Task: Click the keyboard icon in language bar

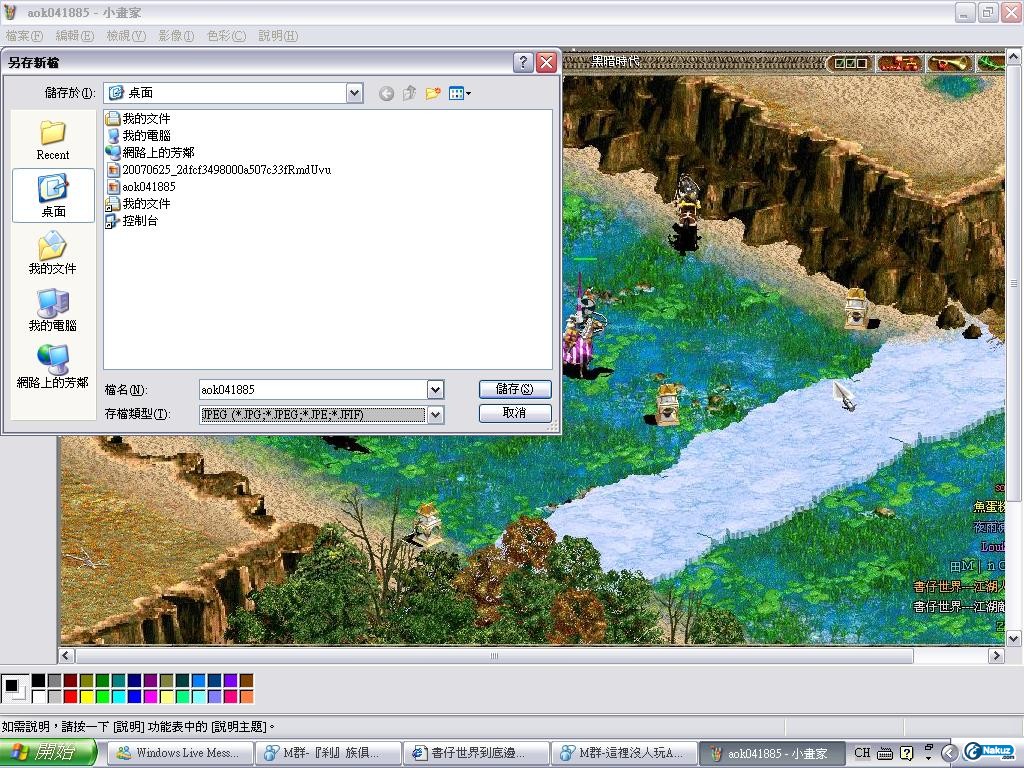Action: [x=885, y=753]
